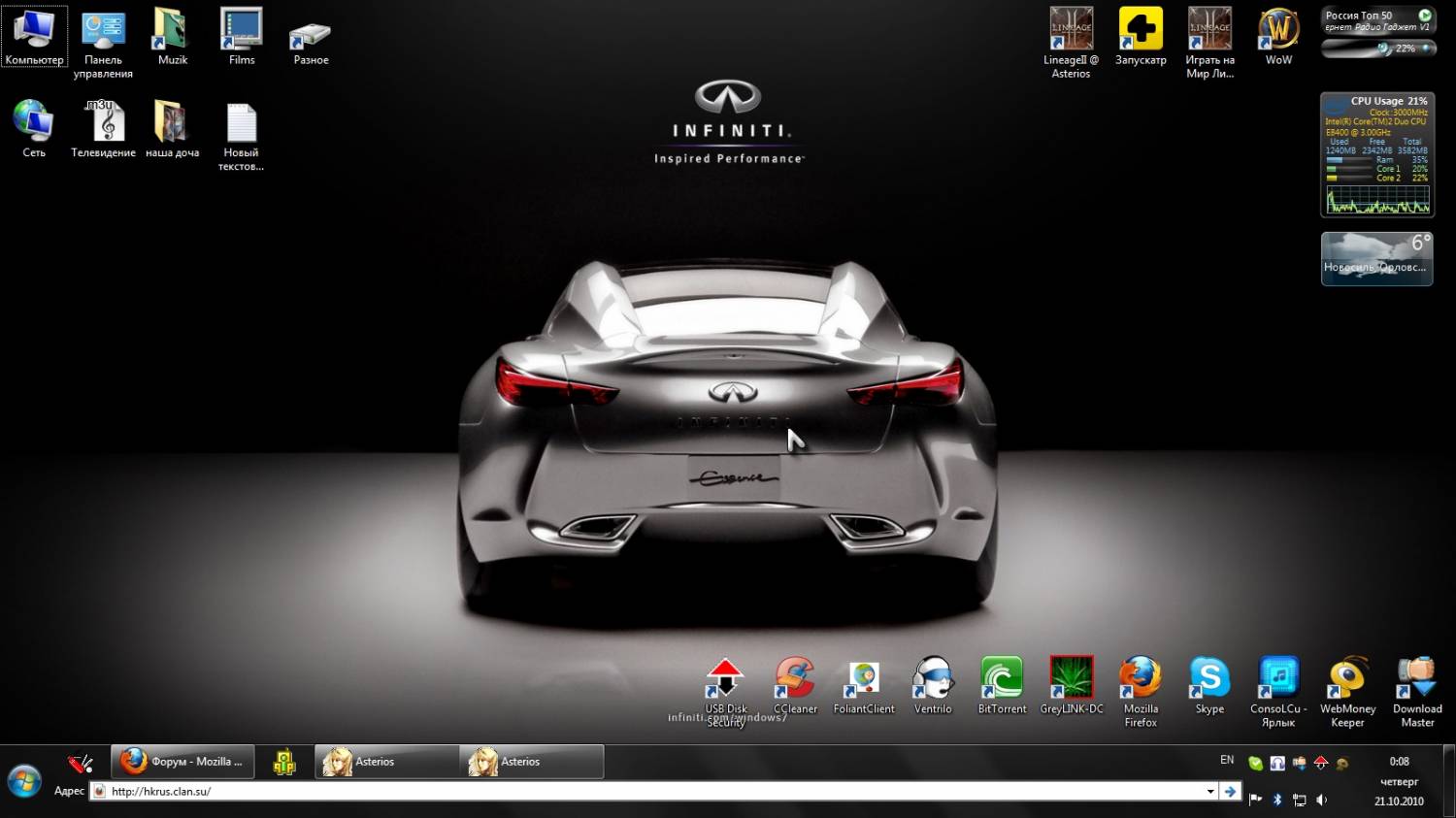Viewport: 1456px width, 818px height.
Task: Open the BitTorrent desktop icon
Action: [x=1002, y=679]
